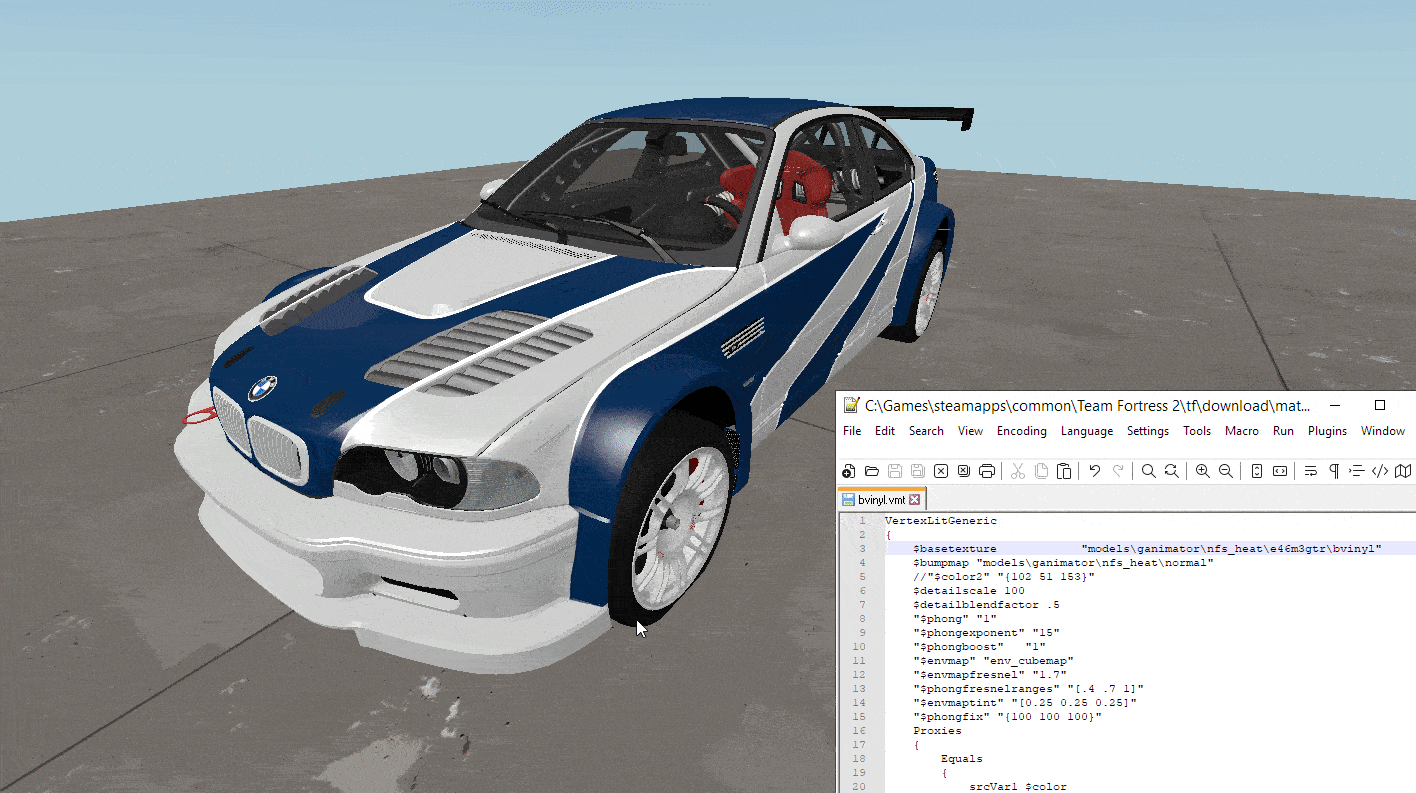
Task: Click the Equals keyword line
Action: (962, 758)
